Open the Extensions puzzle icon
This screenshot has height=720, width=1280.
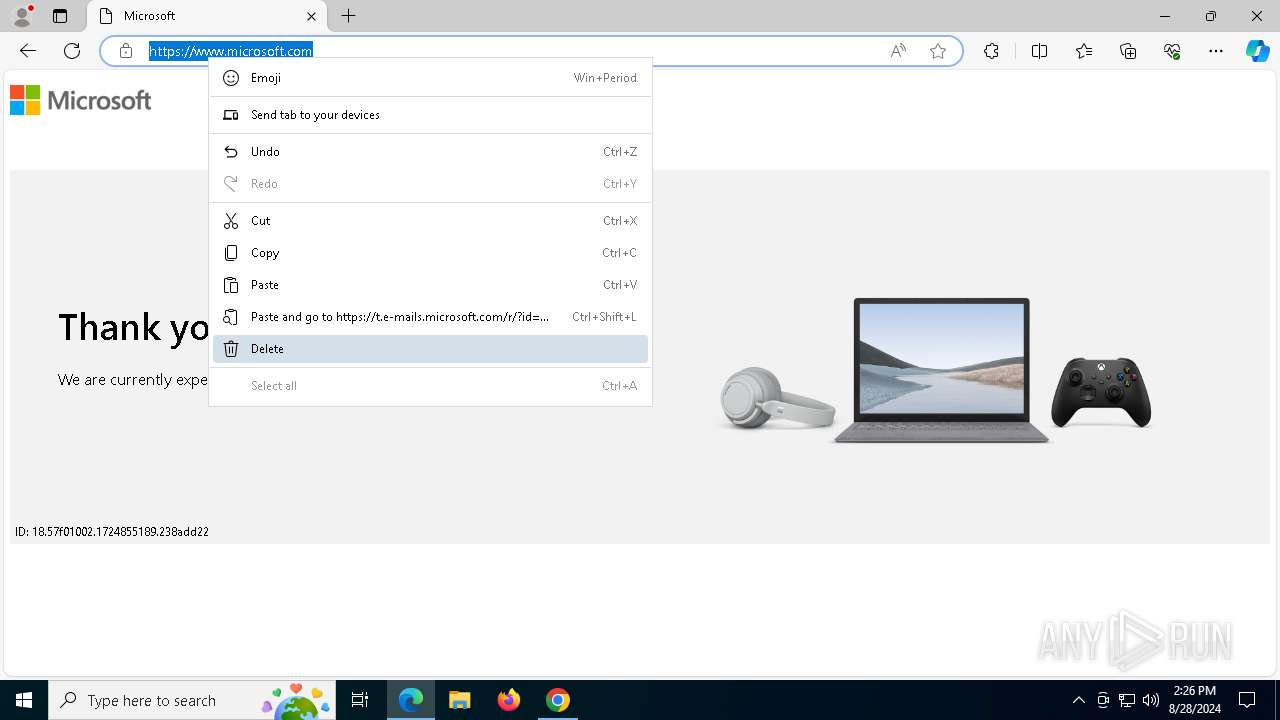point(991,51)
